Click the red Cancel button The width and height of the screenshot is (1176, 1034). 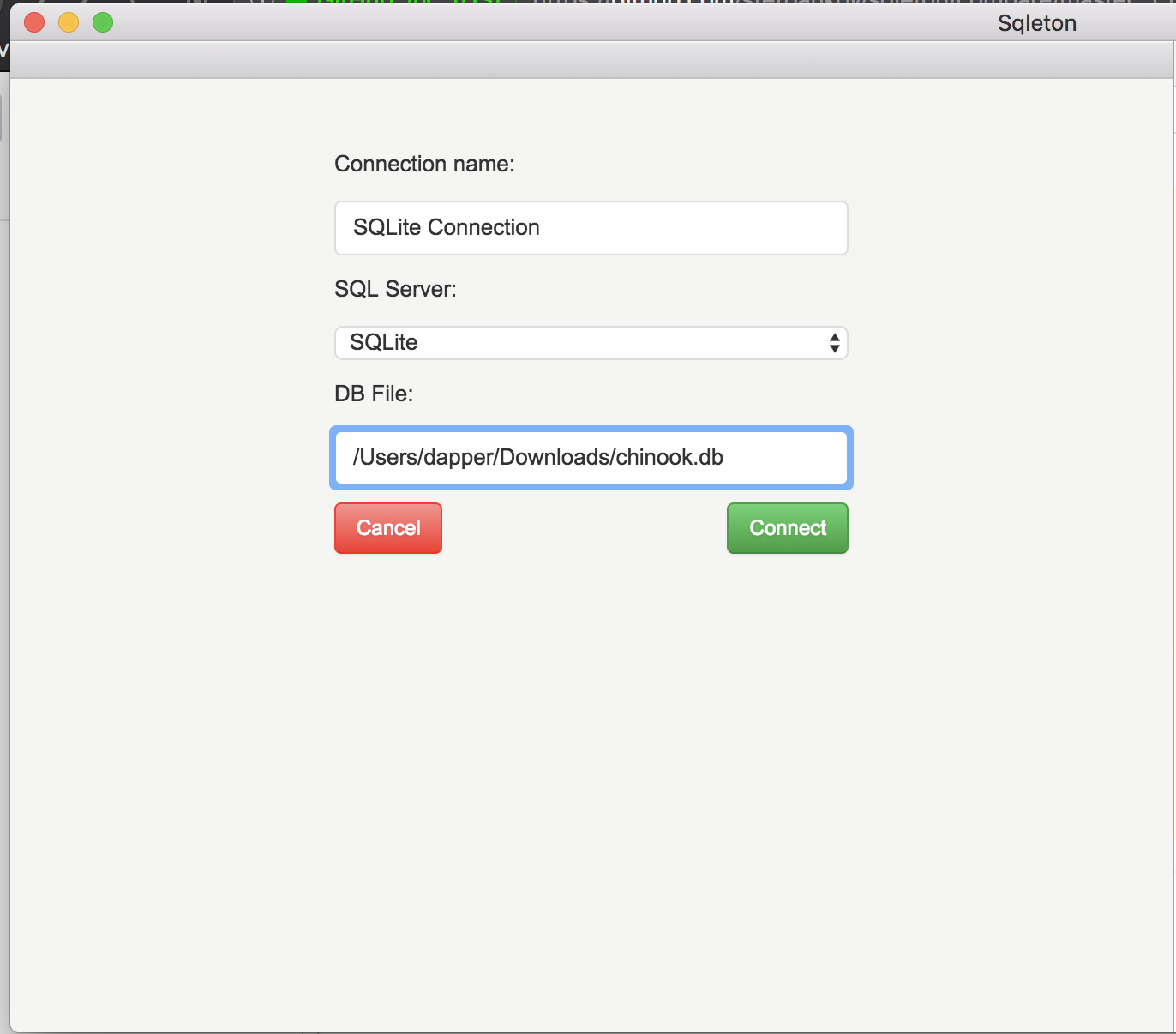(x=388, y=528)
